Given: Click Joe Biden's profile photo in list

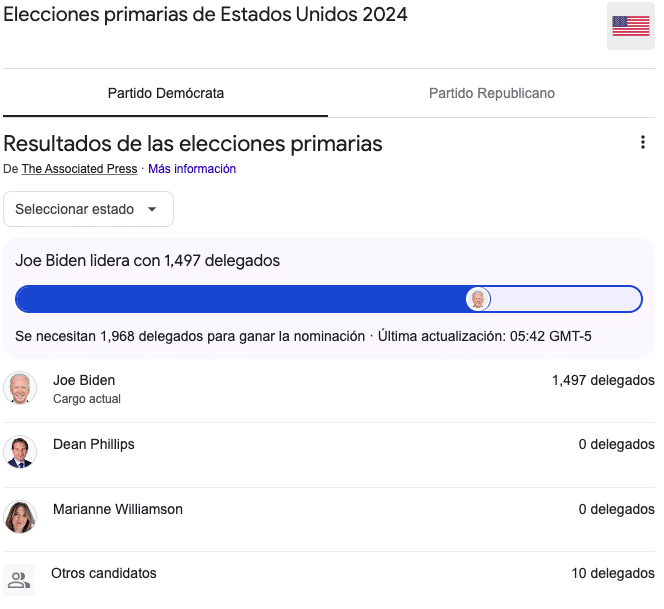Looking at the screenshot, I should point(20,388).
